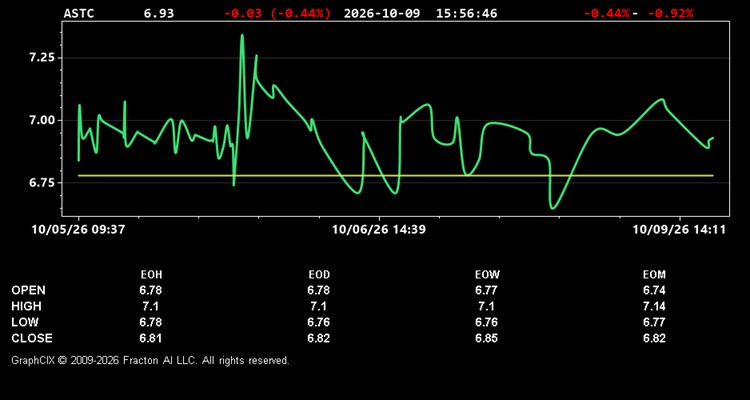Pick EOW open value 6.77
The width and height of the screenshot is (750, 400).
[x=486, y=290]
